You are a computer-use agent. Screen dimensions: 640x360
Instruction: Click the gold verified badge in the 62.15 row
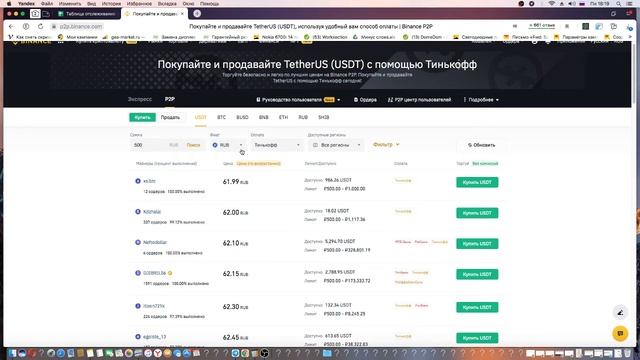pyautogui.click(x=170, y=273)
